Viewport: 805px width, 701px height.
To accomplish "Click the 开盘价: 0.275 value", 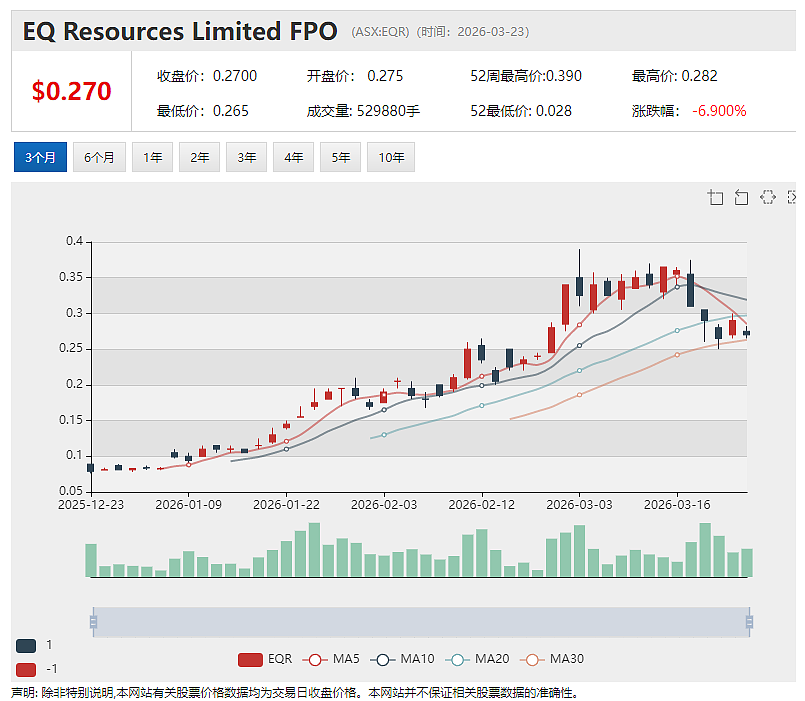I will [x=355, y=76].
